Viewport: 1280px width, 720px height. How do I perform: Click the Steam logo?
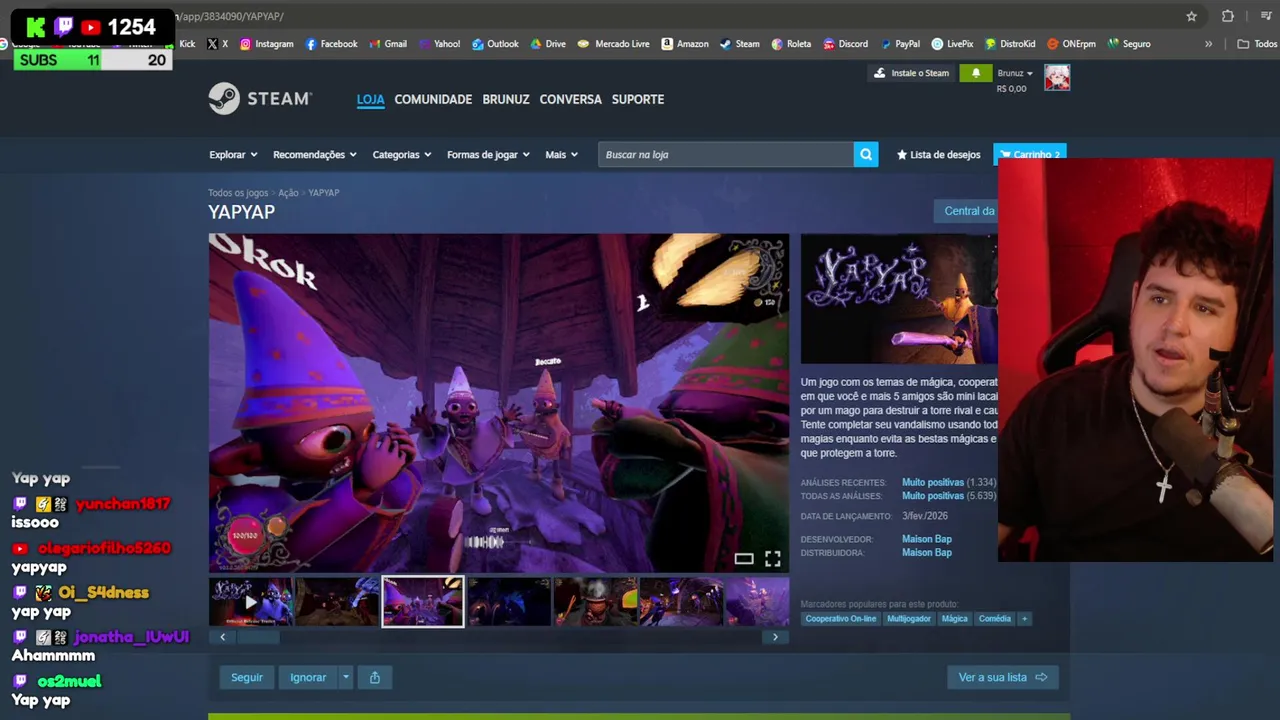coord(260,99)
